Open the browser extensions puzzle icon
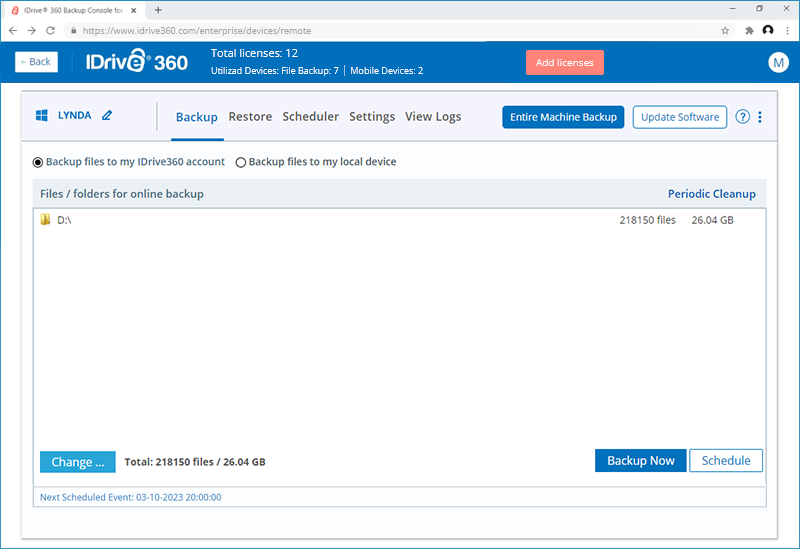The image size is (800, 549). [x=749, y=31]
